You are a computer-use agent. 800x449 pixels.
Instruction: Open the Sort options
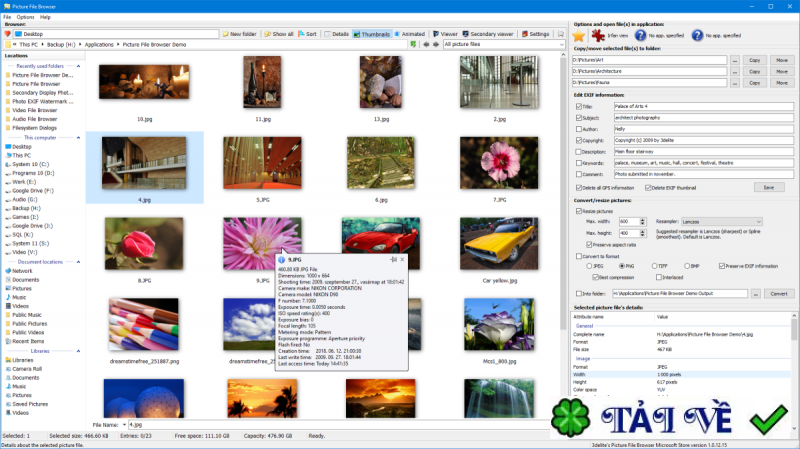307,34
